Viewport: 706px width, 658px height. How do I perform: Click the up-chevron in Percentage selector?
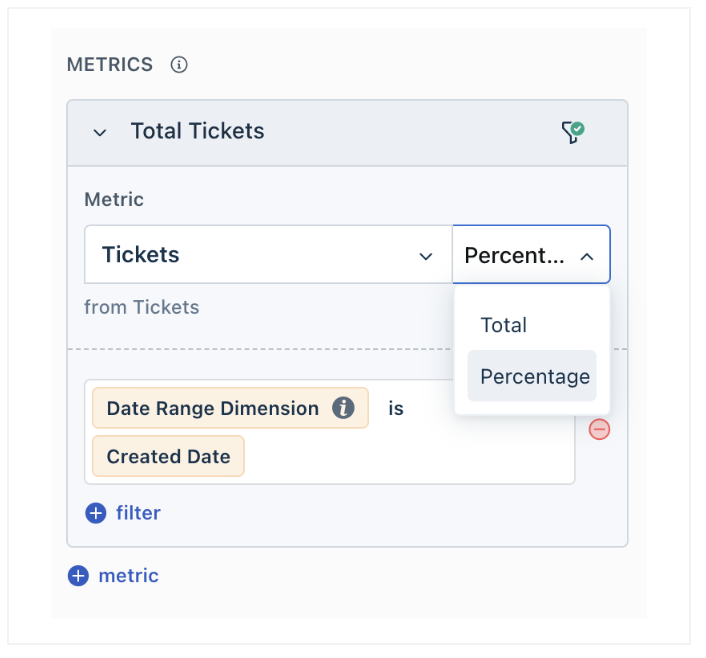coord(587,256)
